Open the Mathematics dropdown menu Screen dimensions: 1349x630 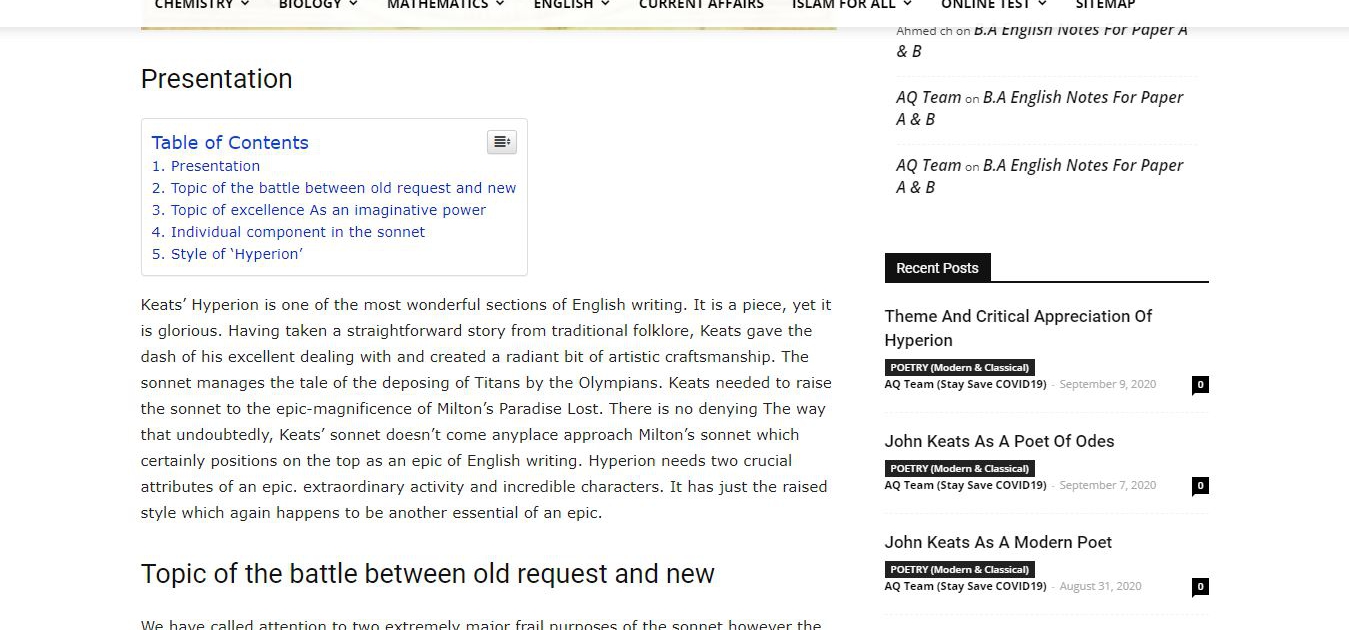(445, 5)
